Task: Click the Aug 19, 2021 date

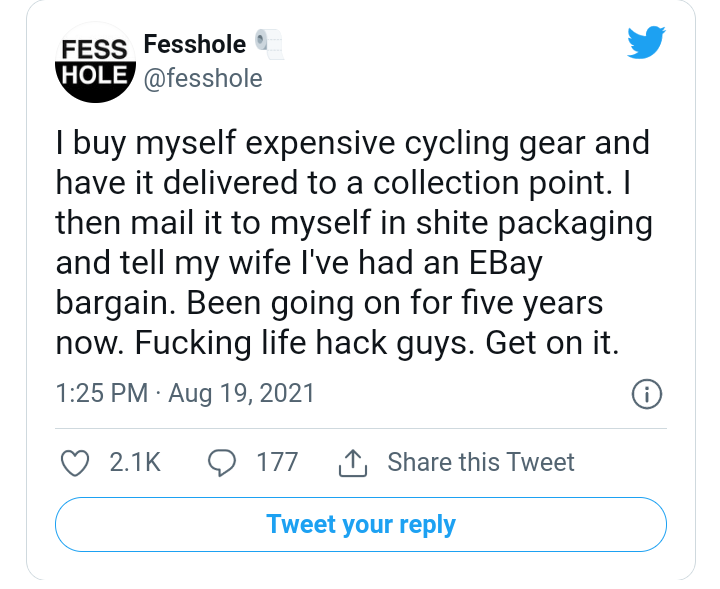Action: [x=241, y=394]
